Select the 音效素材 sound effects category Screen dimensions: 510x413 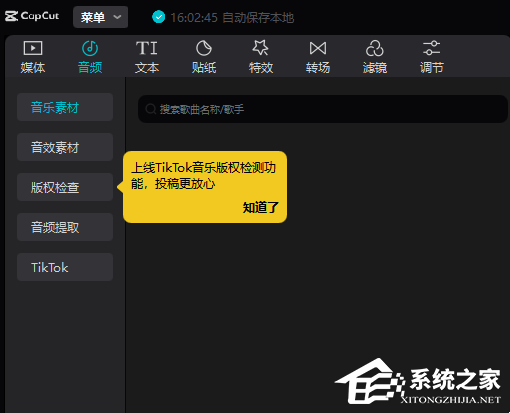pos(65,147)
